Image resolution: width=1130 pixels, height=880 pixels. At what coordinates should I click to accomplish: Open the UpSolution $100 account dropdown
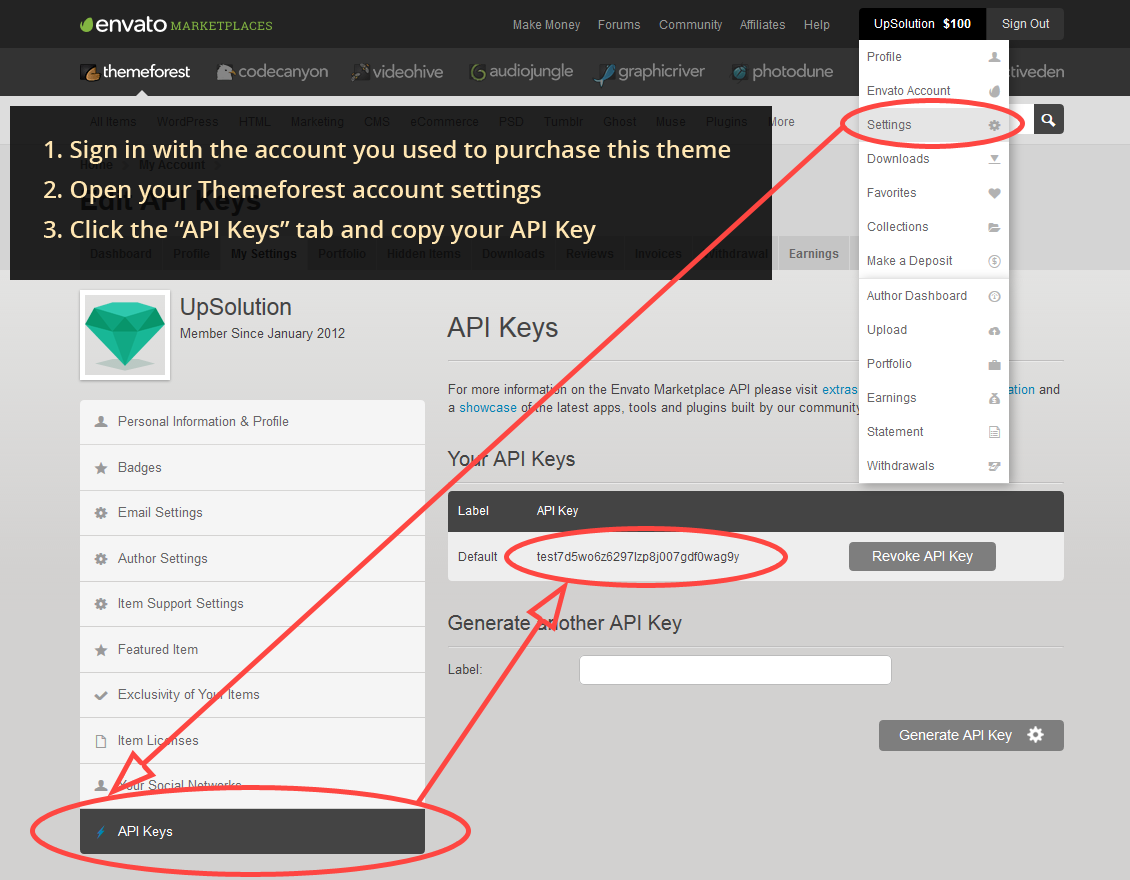pyautogui.click(x=922, y=24)
